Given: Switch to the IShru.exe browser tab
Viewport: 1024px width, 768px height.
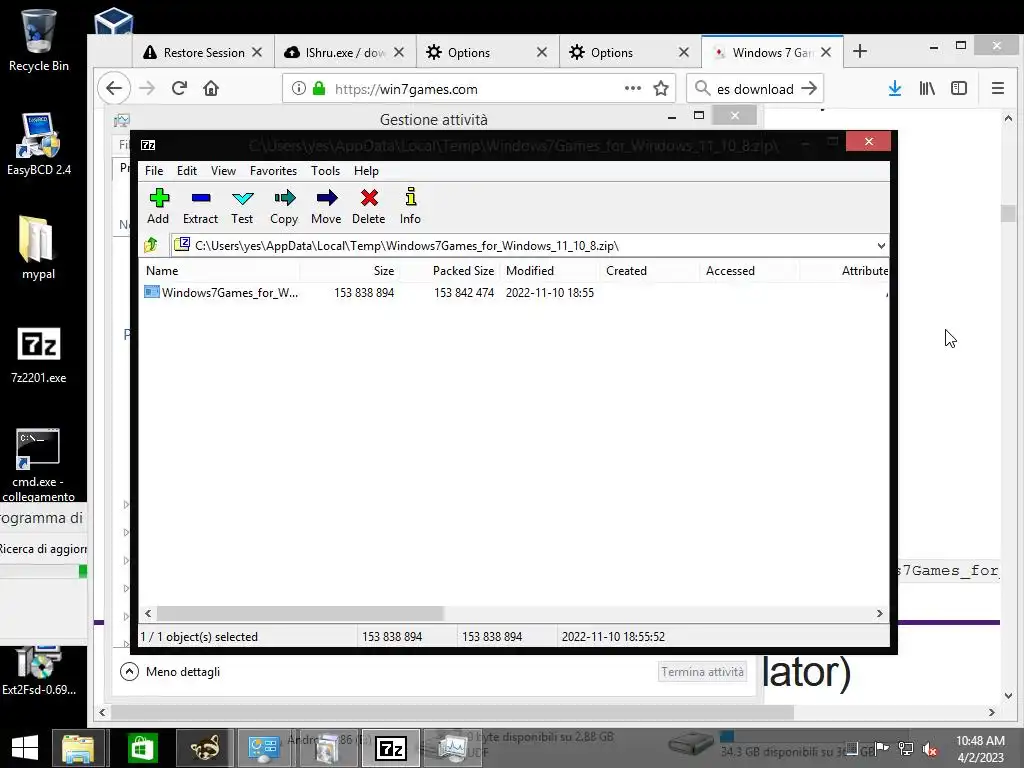Looking at the screenshot, I should (345, 52).
